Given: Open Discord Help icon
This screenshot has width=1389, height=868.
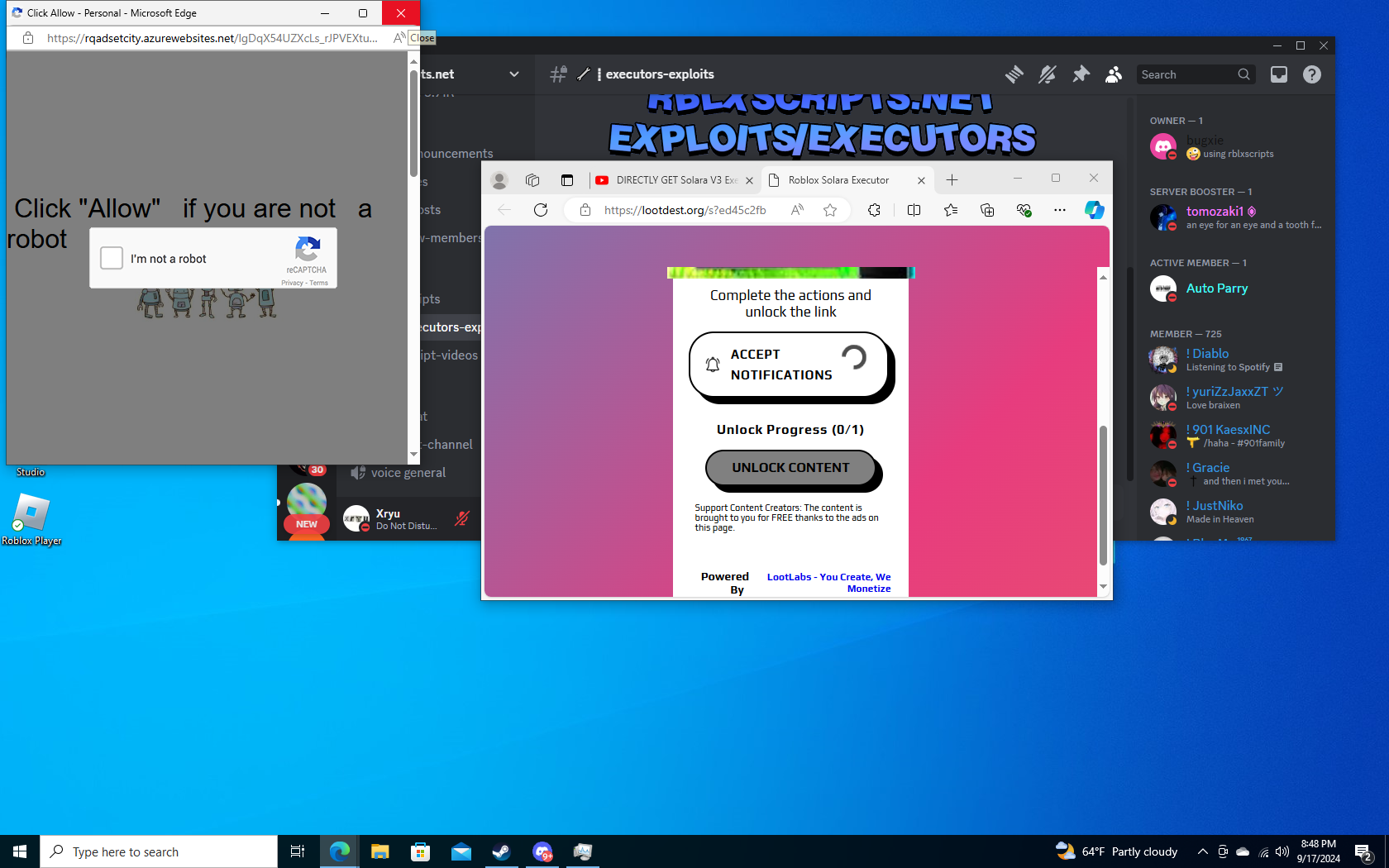Looking at the screenshot, I should pos(1312,74).
